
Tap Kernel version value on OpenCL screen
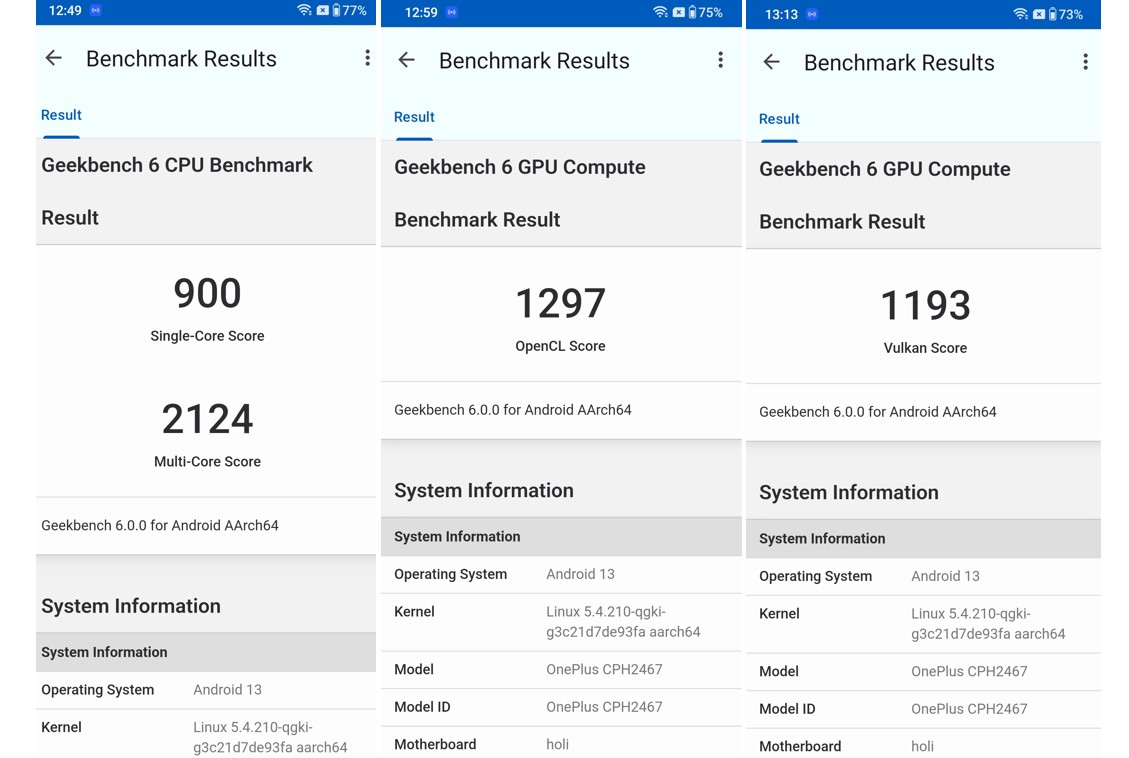[623, 621]
